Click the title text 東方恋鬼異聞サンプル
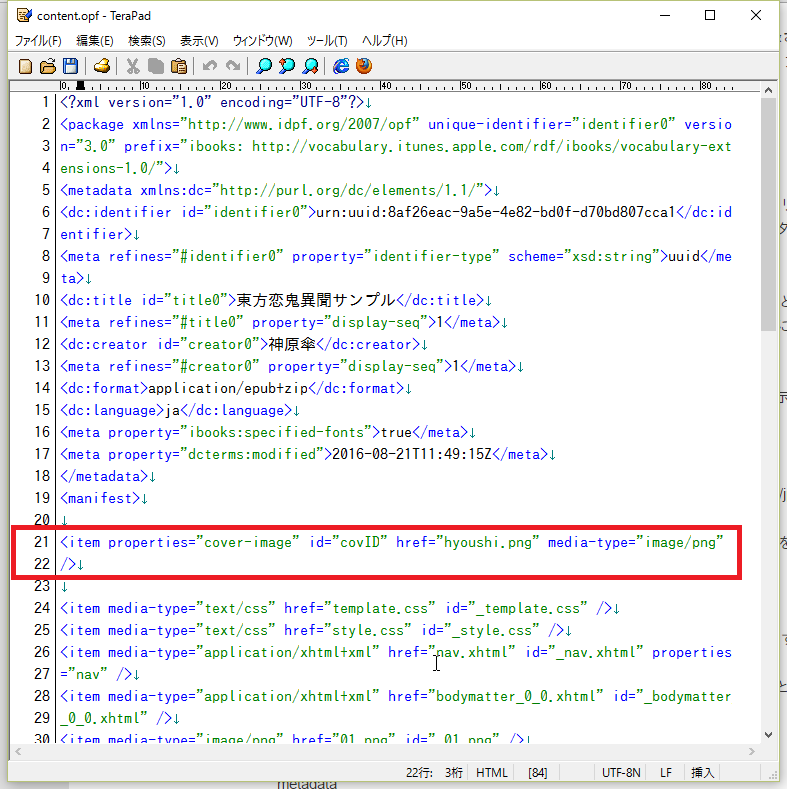The width and height of the screenshot is (787, 789). pos(316,300)
